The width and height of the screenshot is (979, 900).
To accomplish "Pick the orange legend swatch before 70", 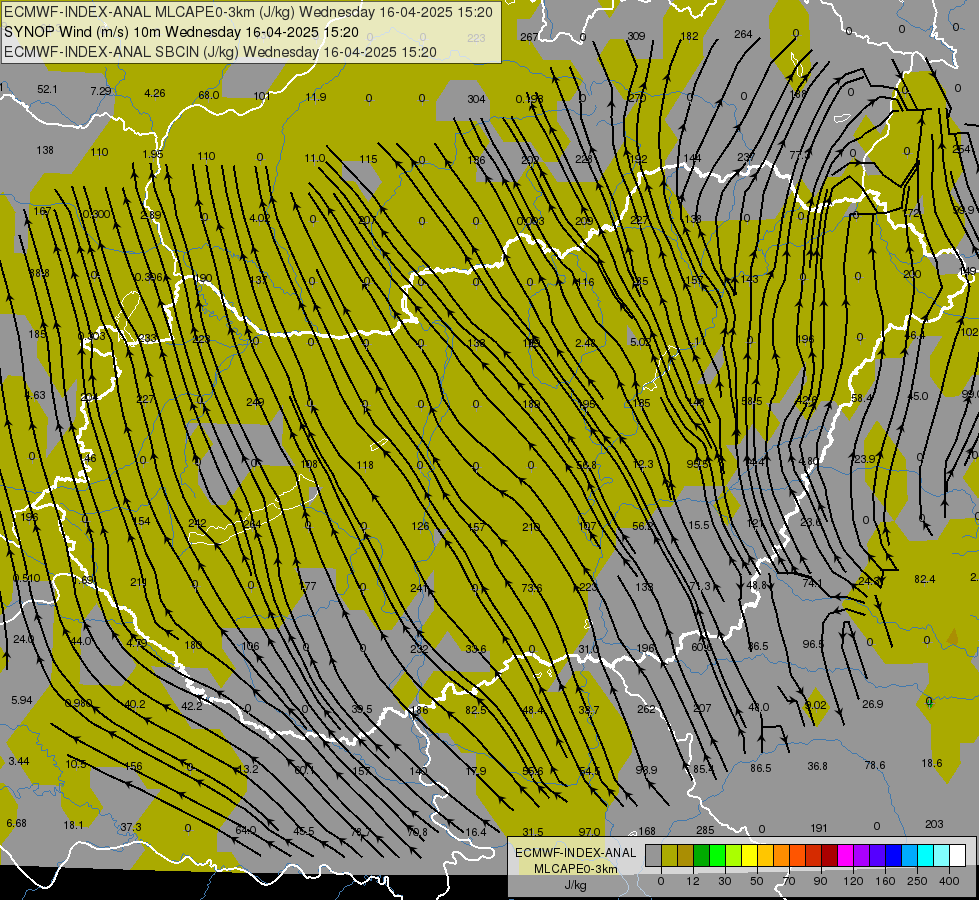I will [x=782, y=855].
